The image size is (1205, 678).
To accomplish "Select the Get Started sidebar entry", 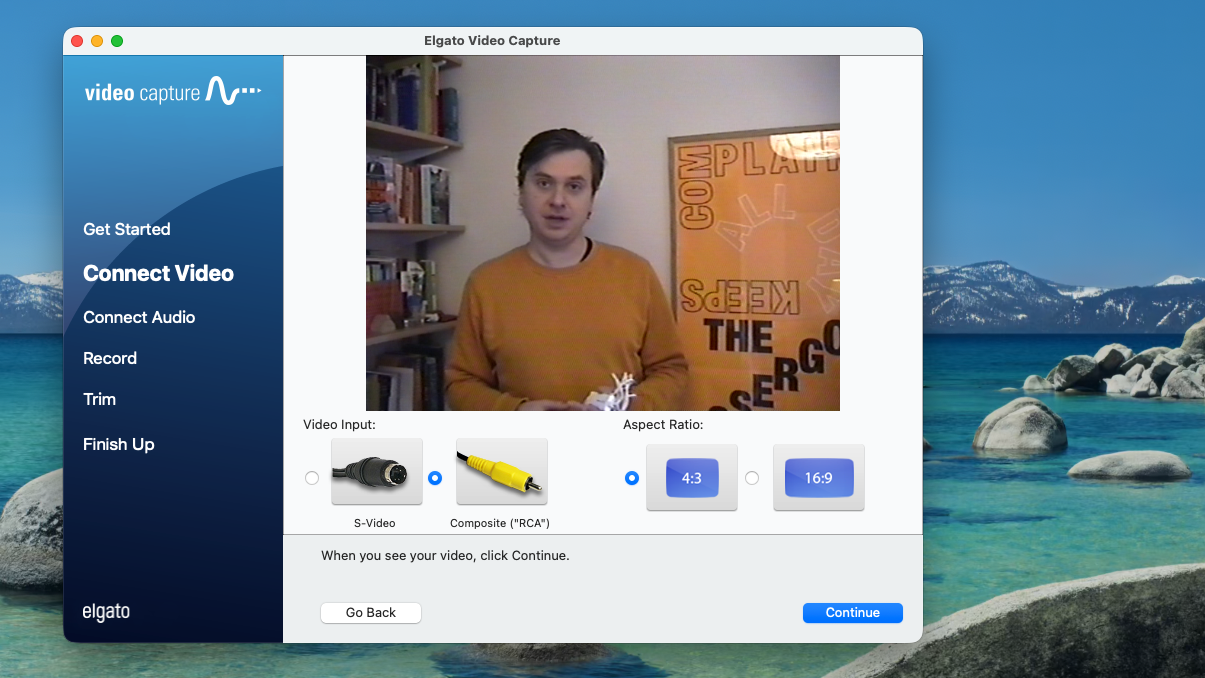I will click(x=126, y=229).
